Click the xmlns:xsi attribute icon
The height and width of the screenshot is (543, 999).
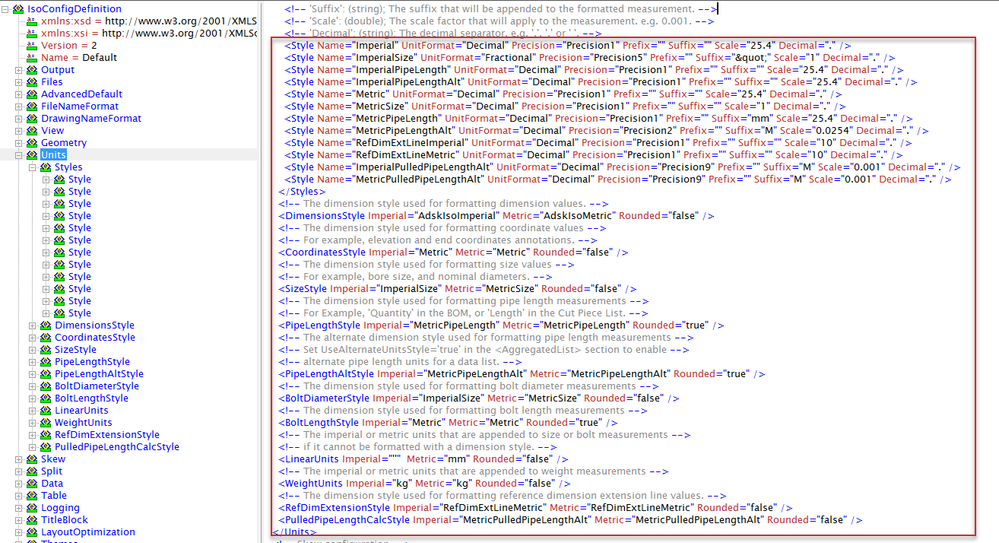coord(31,33)
